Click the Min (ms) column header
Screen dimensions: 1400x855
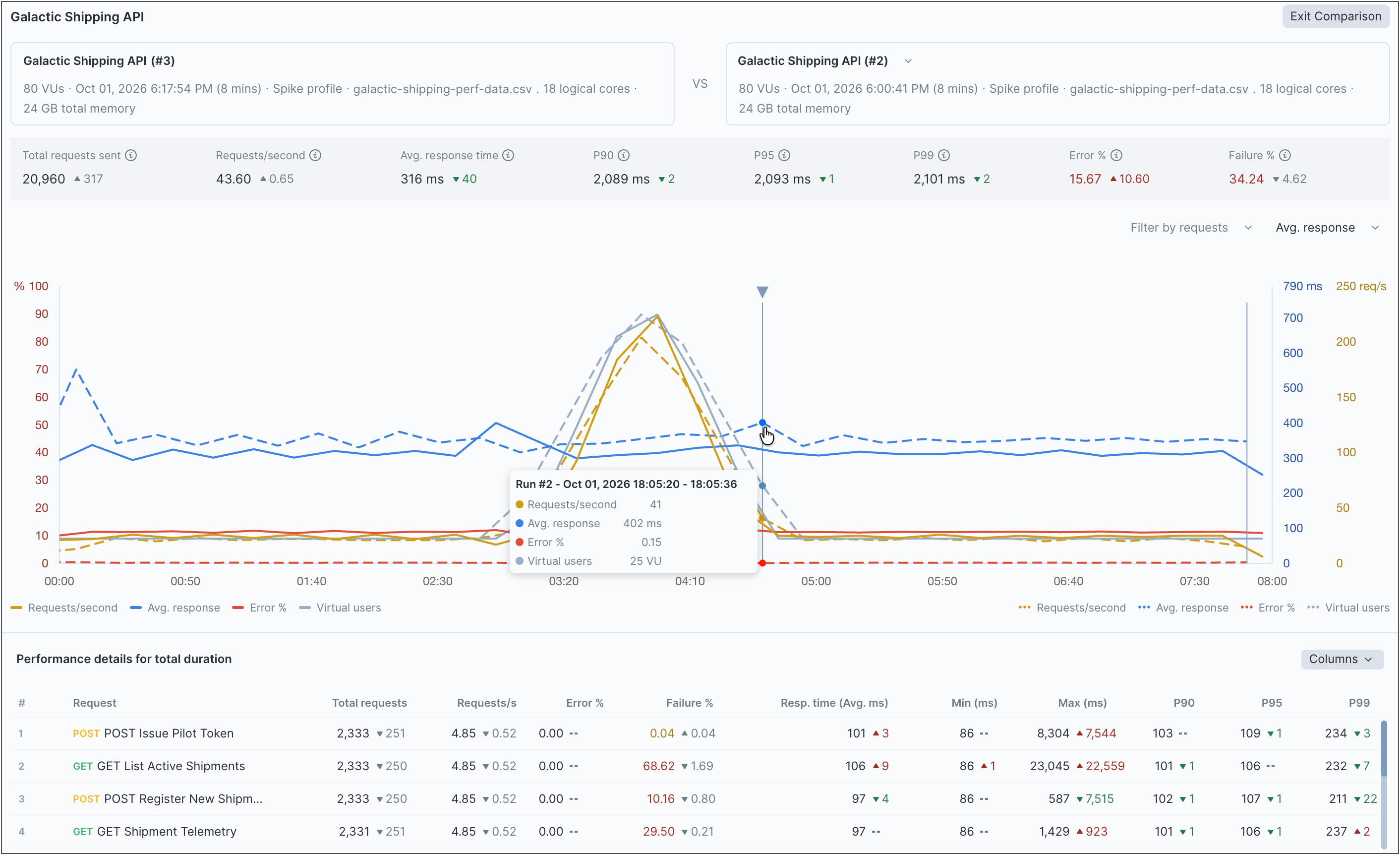click(x=975, y=703)
